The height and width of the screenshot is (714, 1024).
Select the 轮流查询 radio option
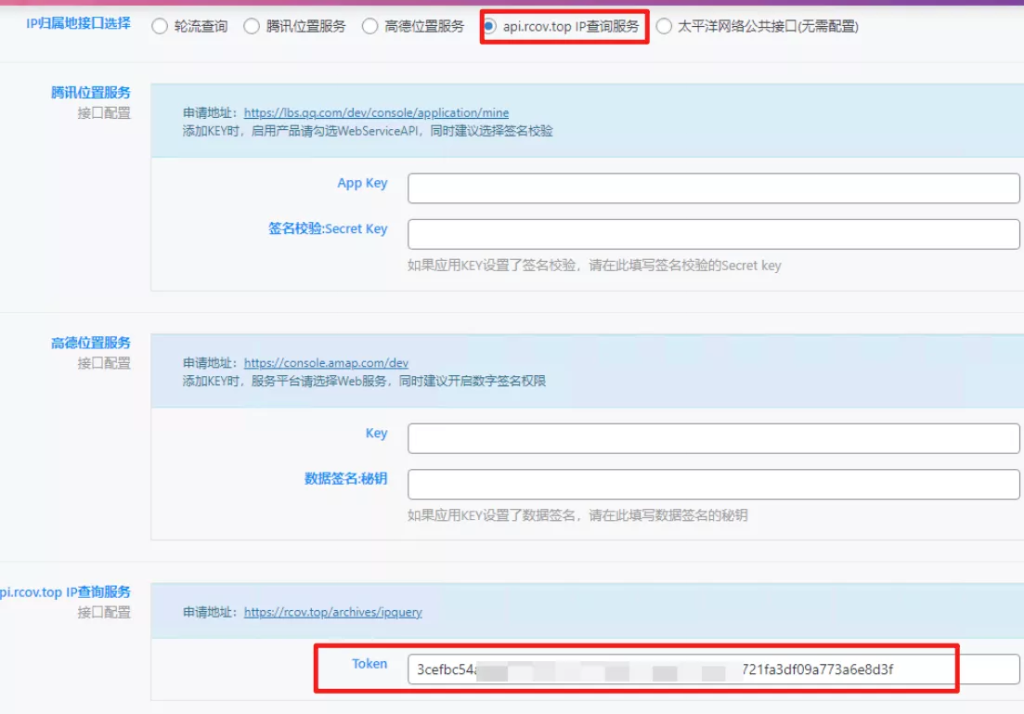pyautogui.click(x=159, y=27)
